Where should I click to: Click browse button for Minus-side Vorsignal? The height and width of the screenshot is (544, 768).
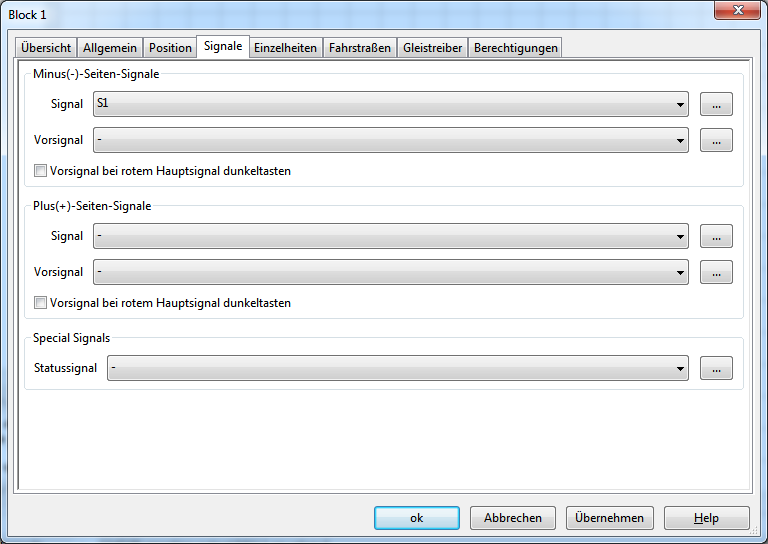[716, 140]
